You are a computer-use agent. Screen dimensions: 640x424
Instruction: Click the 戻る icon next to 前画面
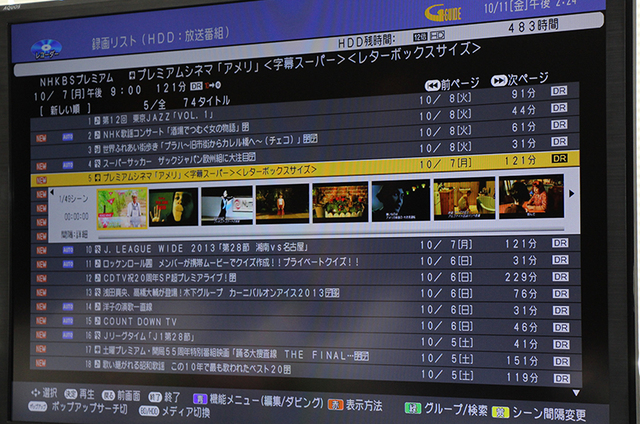tap(108, 395)
